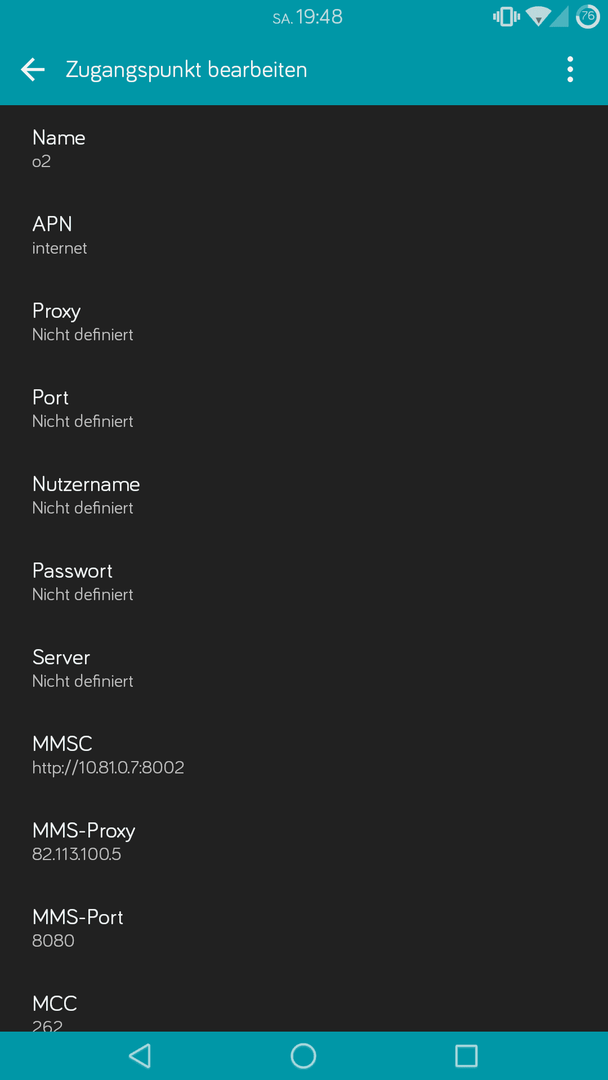Set the Passwort value
The width and height of the screenshot is (608, 1080).
304,583
